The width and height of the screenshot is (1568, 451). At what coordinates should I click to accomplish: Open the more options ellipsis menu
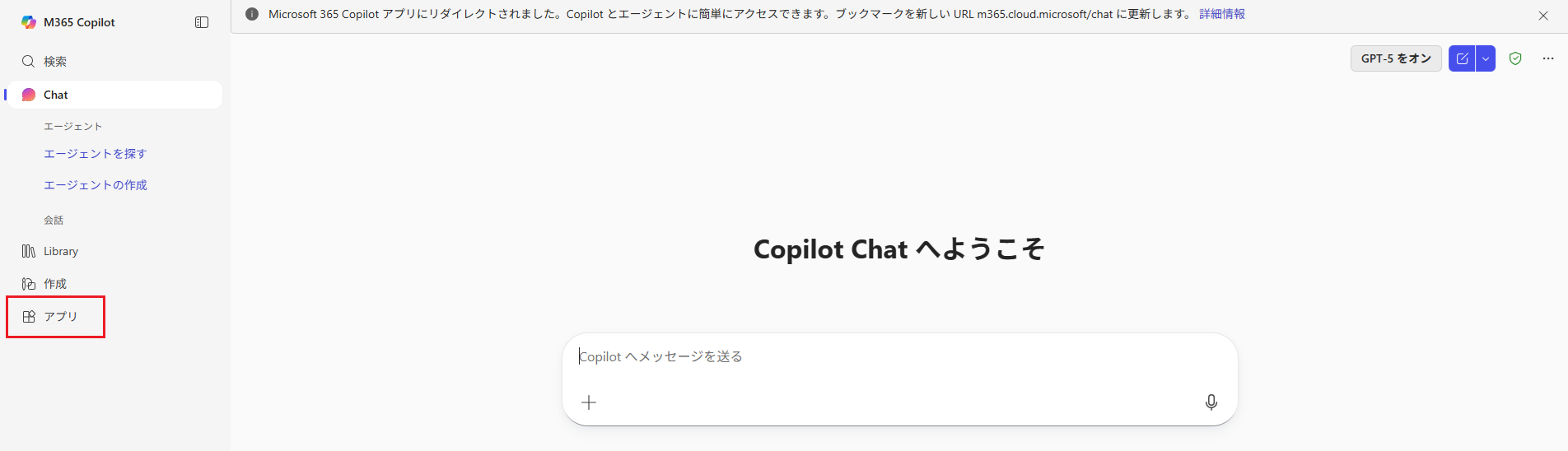point(1548,58)
